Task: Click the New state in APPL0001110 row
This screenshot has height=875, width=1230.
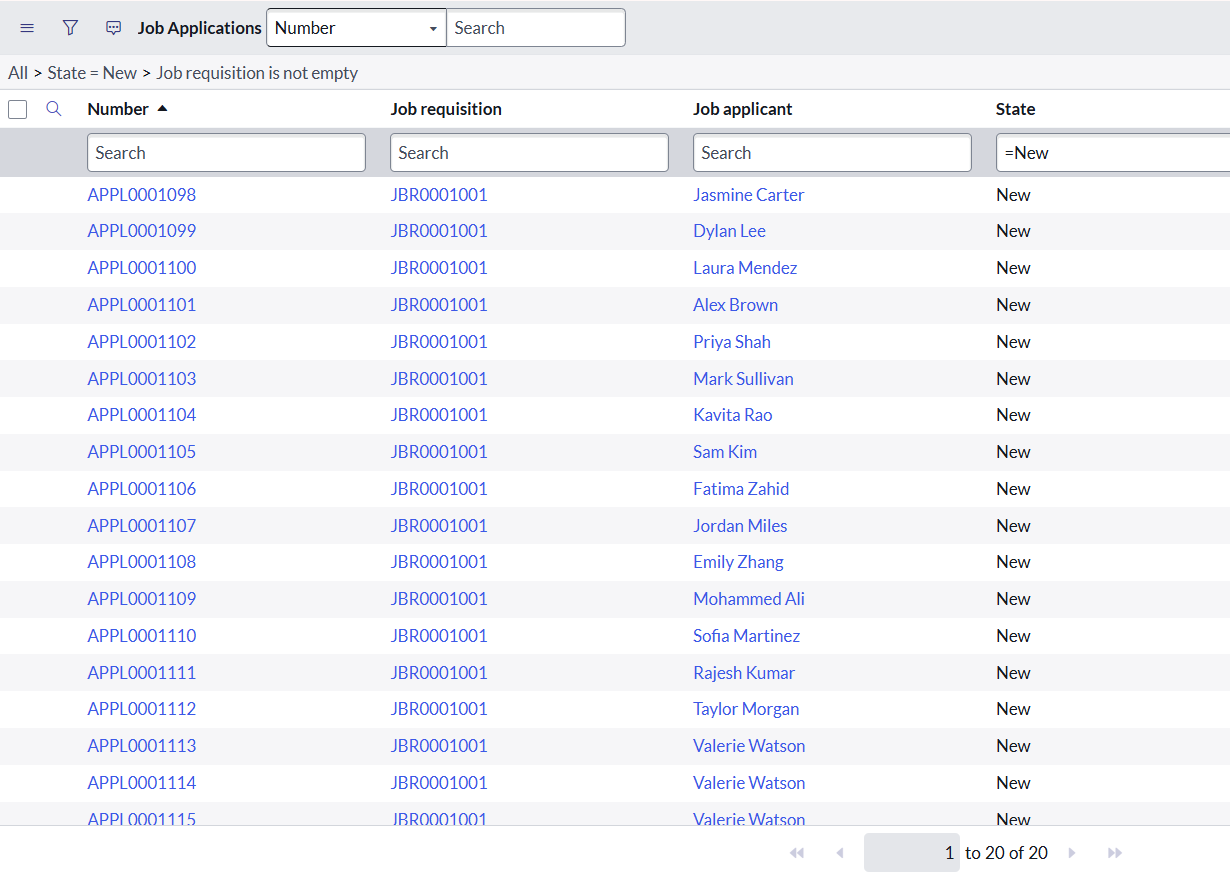Action: click(x=1013, y=636)
